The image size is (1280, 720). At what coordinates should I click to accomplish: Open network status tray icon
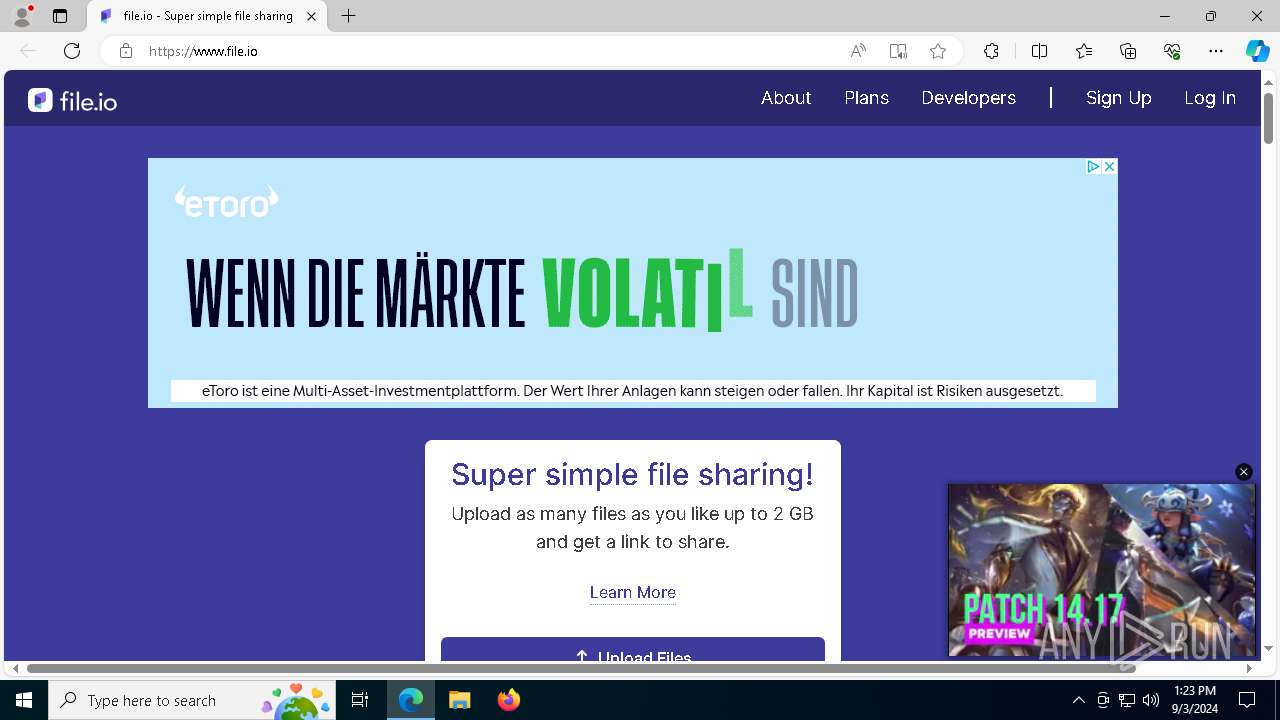[x=1127, y=700]
